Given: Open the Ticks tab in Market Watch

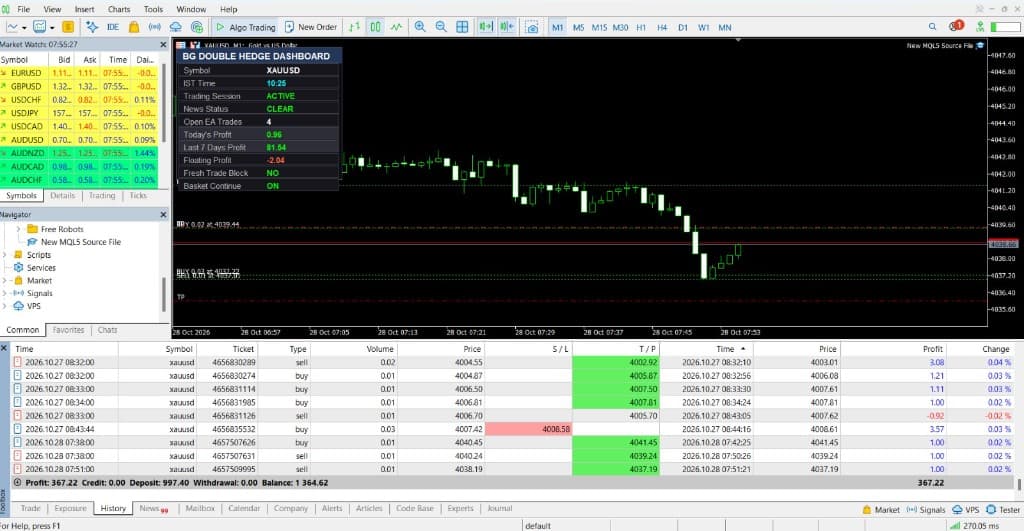Looking at the screenshot, I should click(x=138, y=195).
